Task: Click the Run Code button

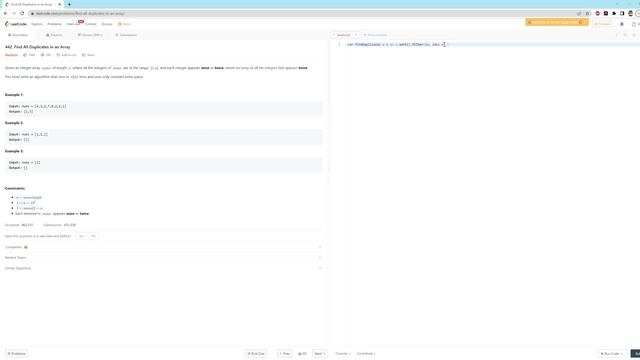Action: [x=612, y=353]
